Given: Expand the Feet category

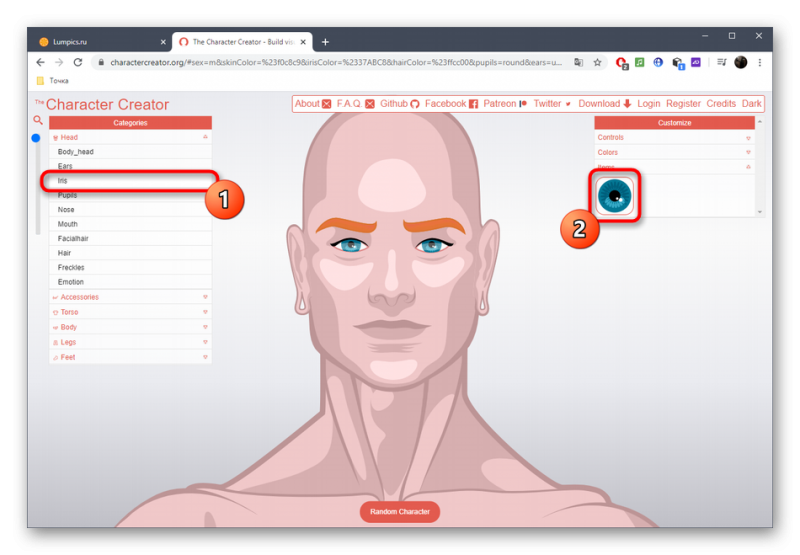Looking at the screenshot, I should click(130, 357).
